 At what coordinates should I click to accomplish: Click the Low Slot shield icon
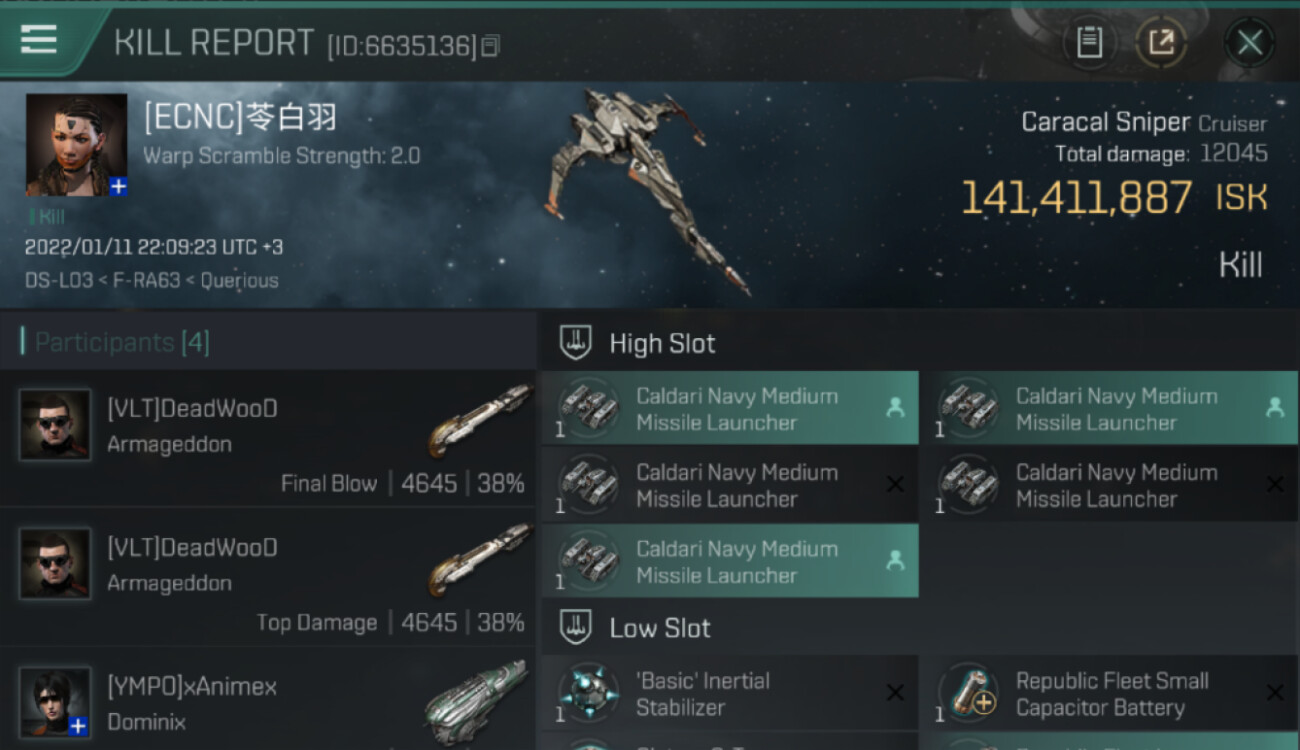(575, 628)
